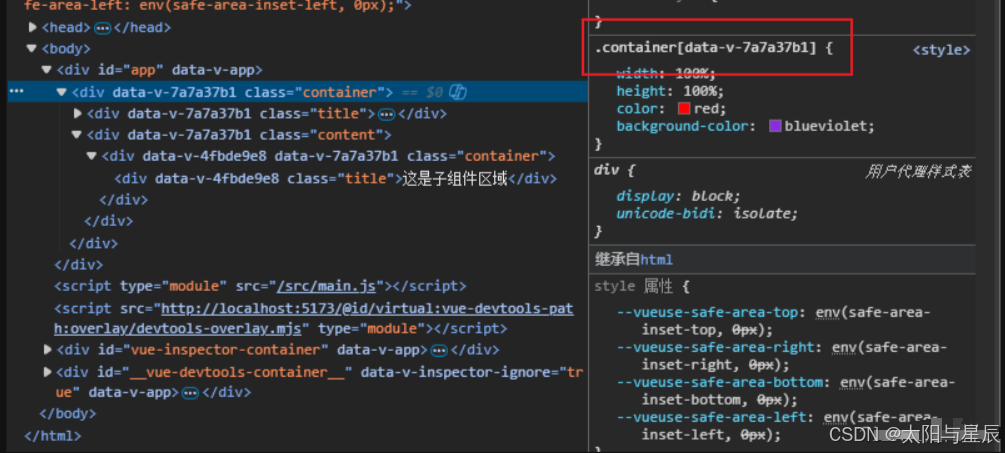Follow the <style> source link
The width and height of the screenshot is (1005, 453).
[x=941, y=50]
